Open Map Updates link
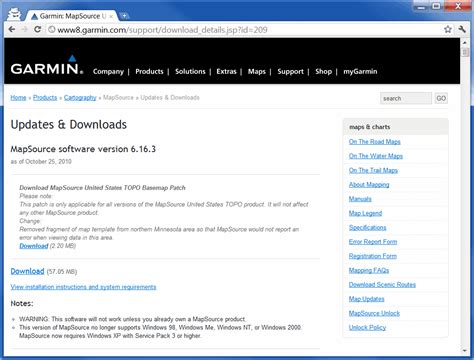Screen dimensions: 474x360 pyautogui.click(x=367, y=299)
